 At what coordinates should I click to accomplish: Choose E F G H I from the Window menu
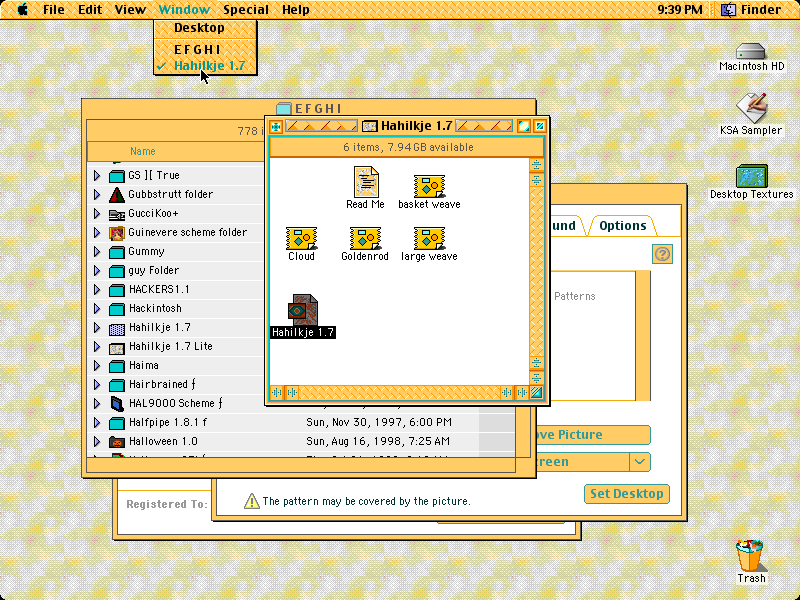click(205, 49)
